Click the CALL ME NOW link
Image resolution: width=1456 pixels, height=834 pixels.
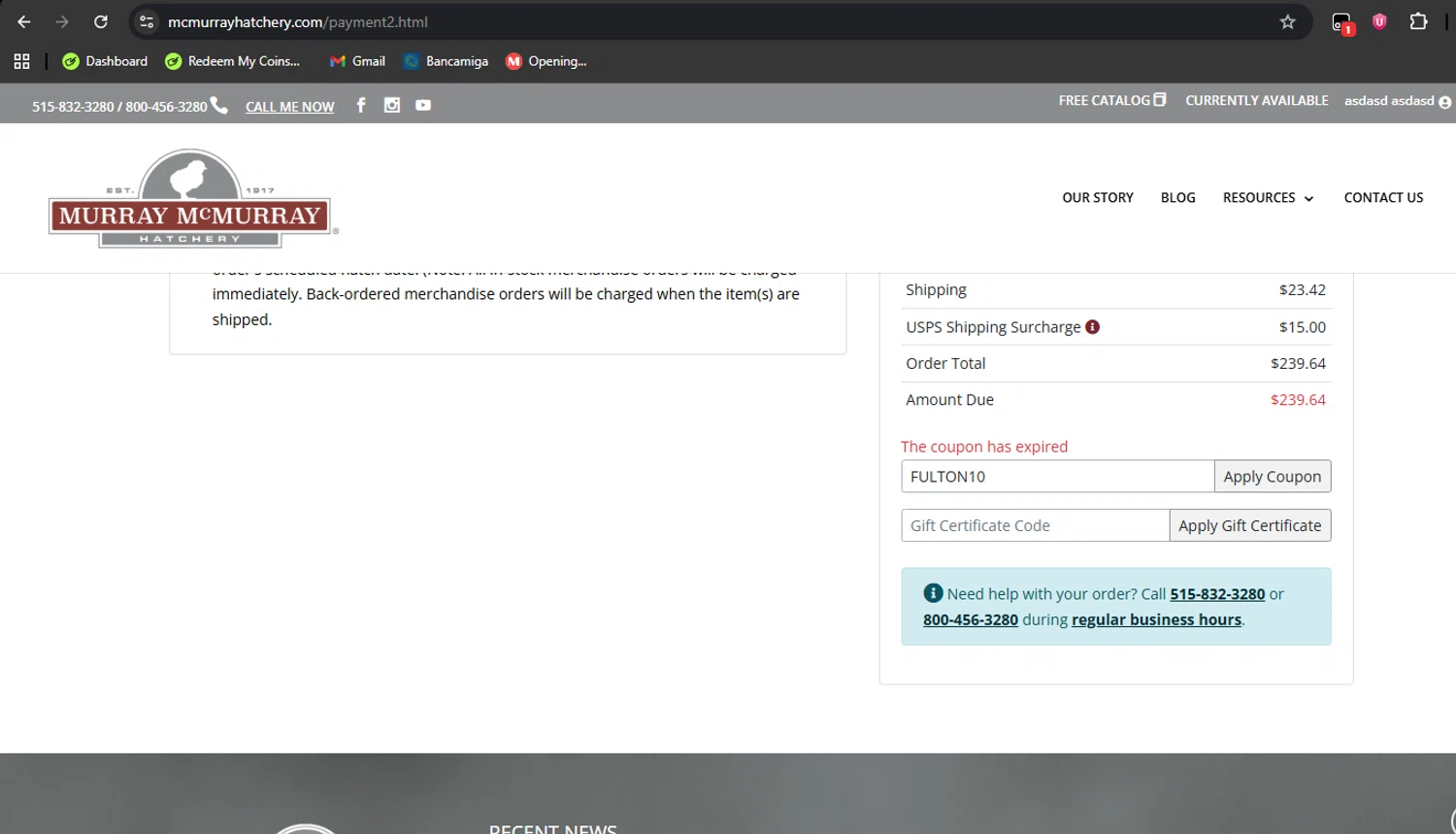click(289, 107)
